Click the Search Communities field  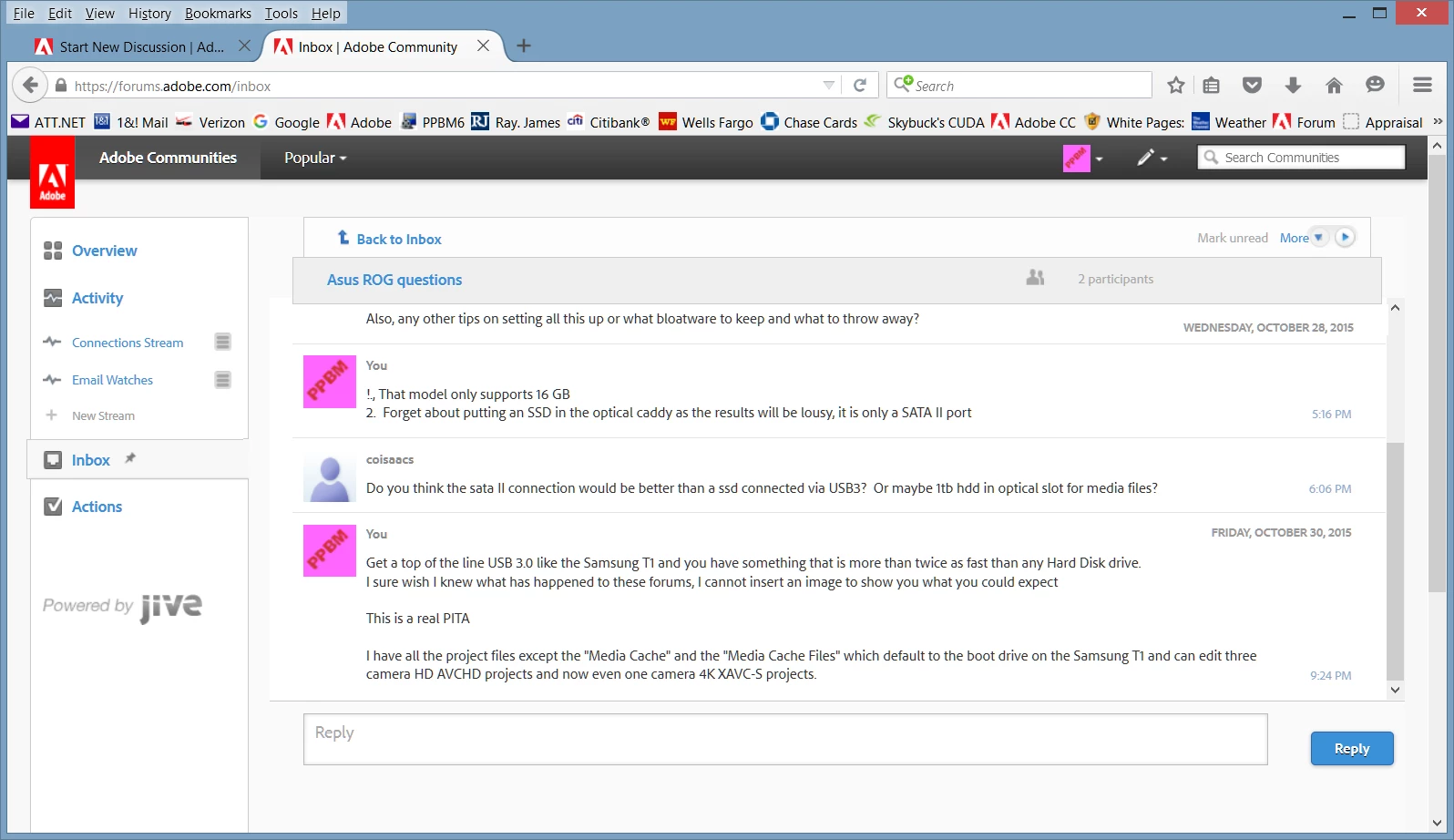[1301, 158]
